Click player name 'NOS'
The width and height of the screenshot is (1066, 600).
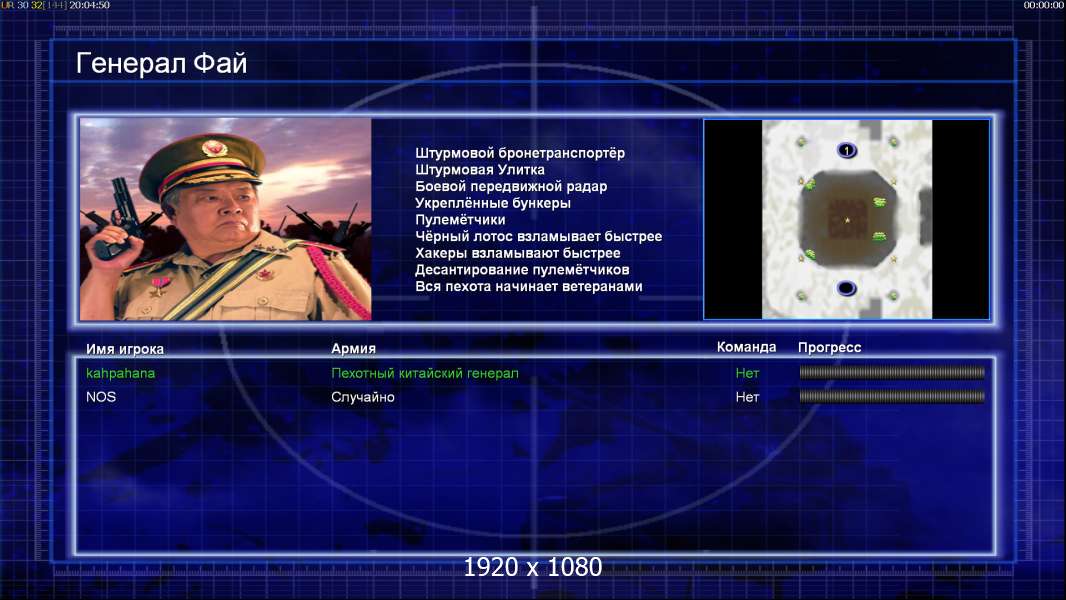pyautogui.click(x=101, y=397)
